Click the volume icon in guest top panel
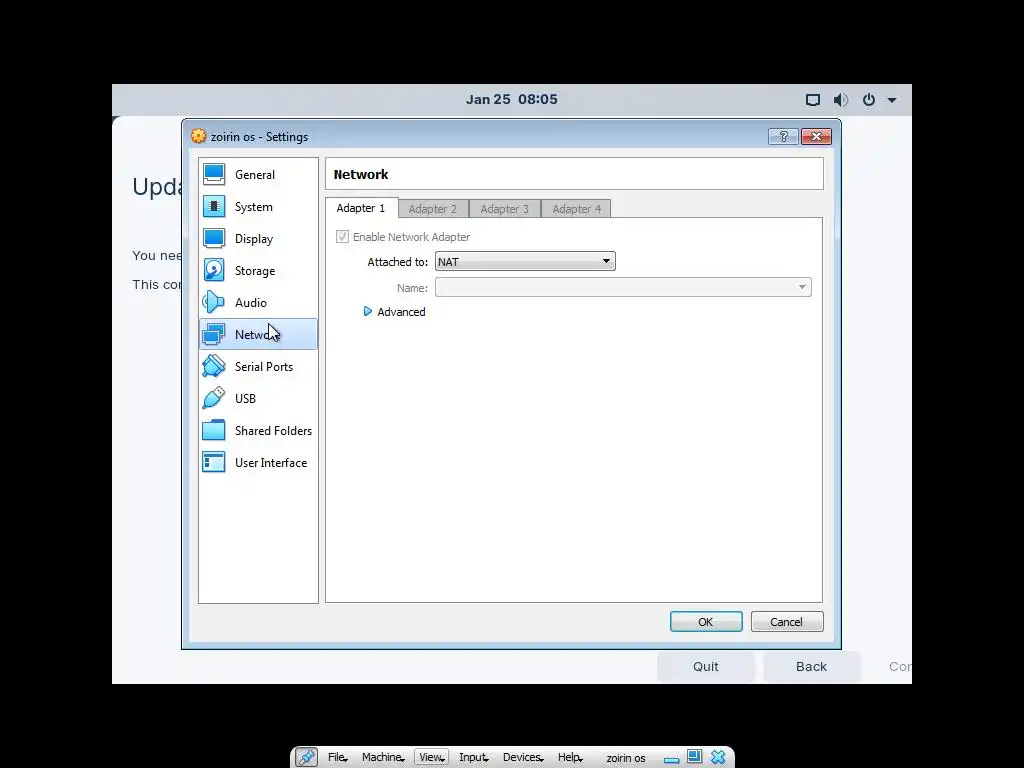Viewport: 1024px width, 768px height. 840,100
